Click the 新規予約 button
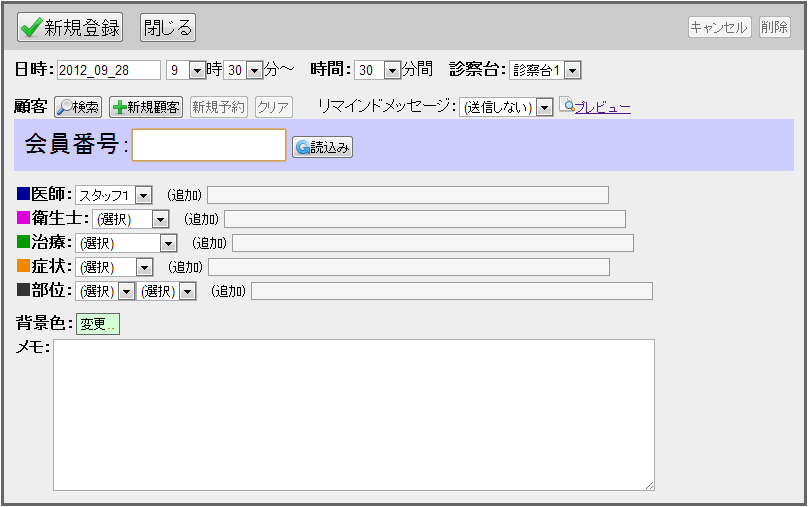 tap(218, 107)
